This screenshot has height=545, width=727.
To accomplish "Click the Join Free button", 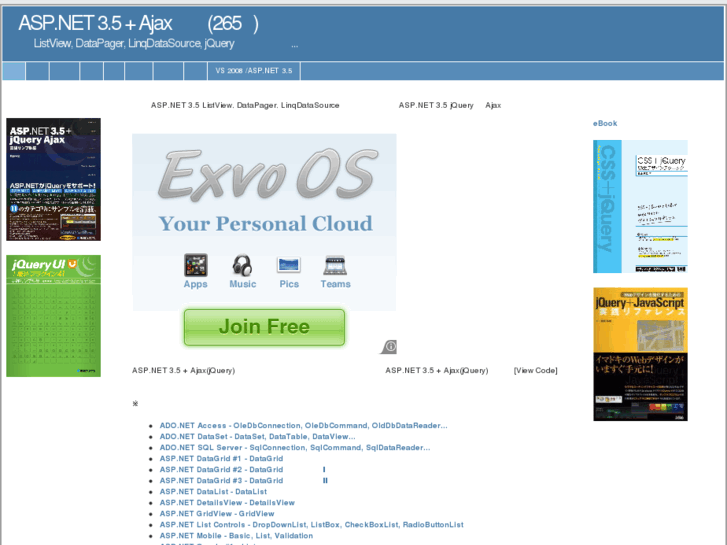I will click(x=264, y=327).
